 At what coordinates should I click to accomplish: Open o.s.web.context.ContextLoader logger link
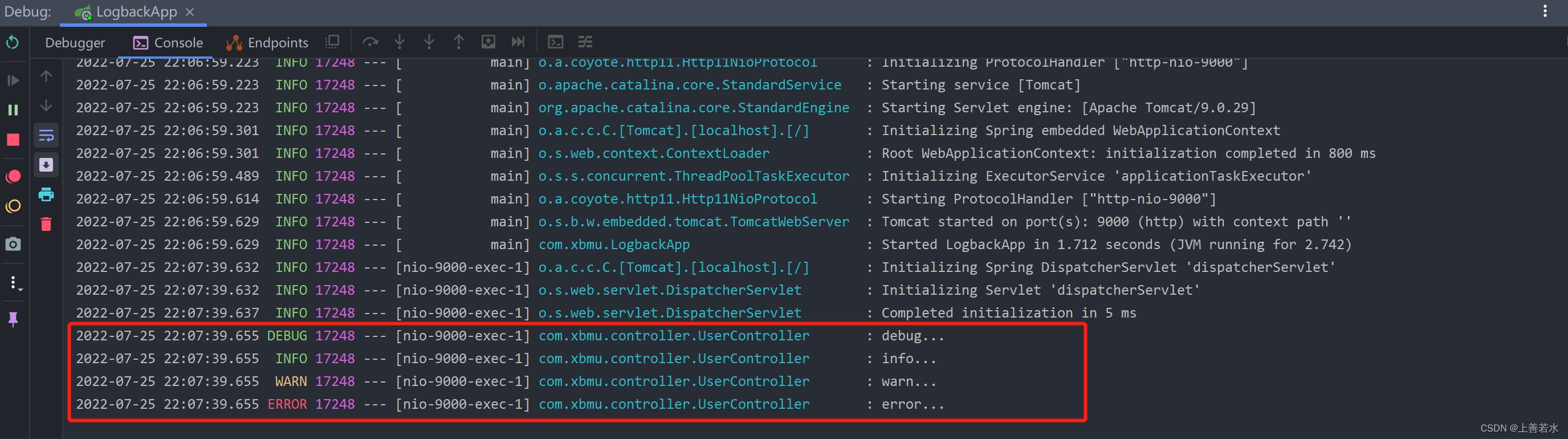(654, 153)
